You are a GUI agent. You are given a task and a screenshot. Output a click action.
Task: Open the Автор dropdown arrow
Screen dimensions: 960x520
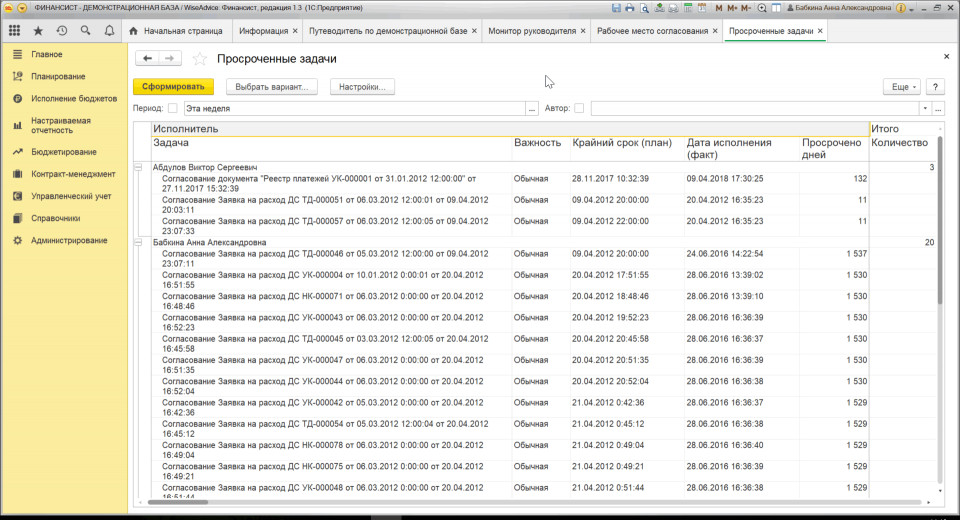coord(925,108)
